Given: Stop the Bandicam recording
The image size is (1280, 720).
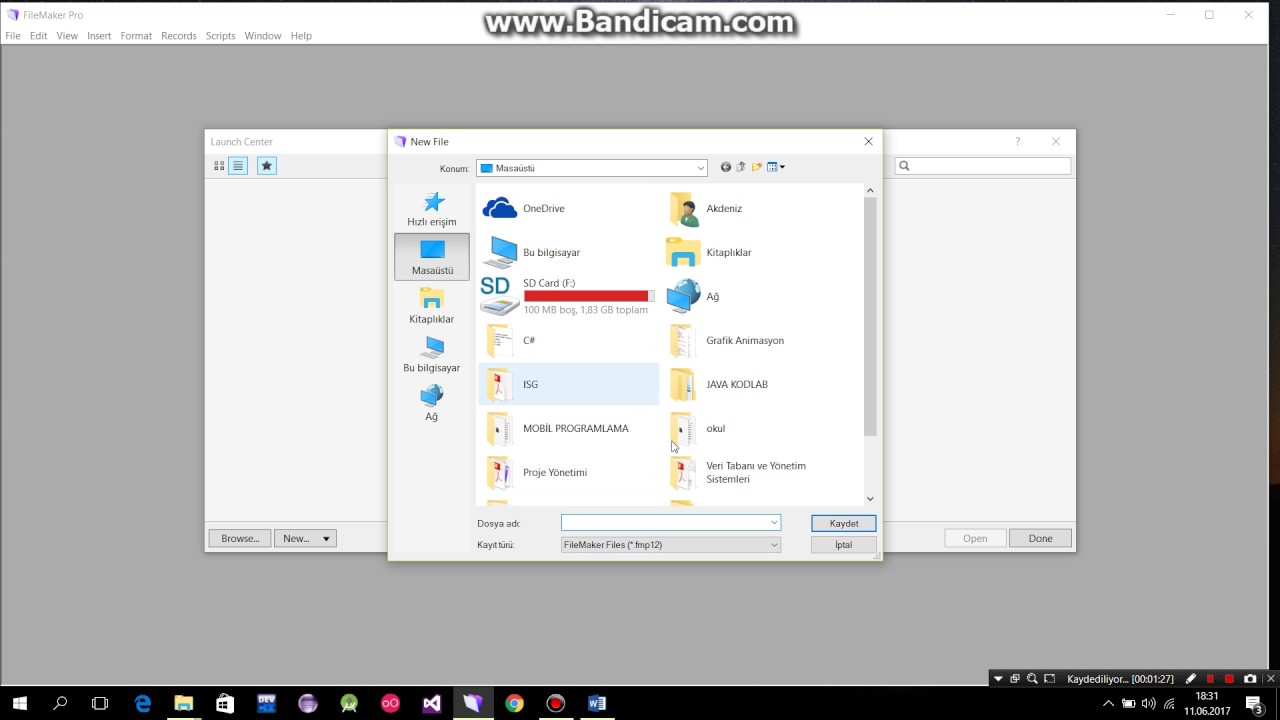Looking at the screenshot, I should [x=1230, y=679].
